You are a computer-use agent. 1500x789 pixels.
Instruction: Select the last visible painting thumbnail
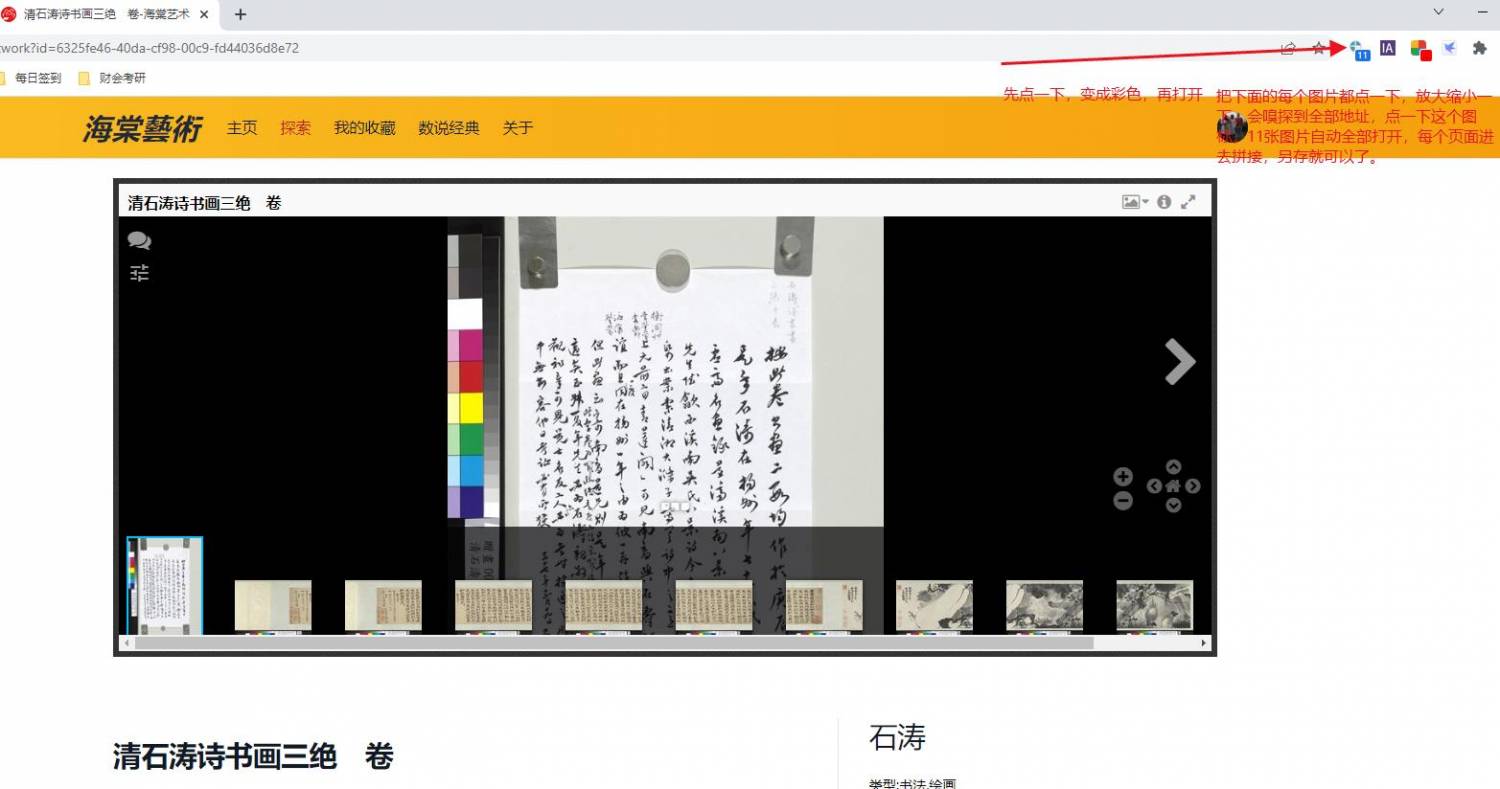click(1155, 607)
